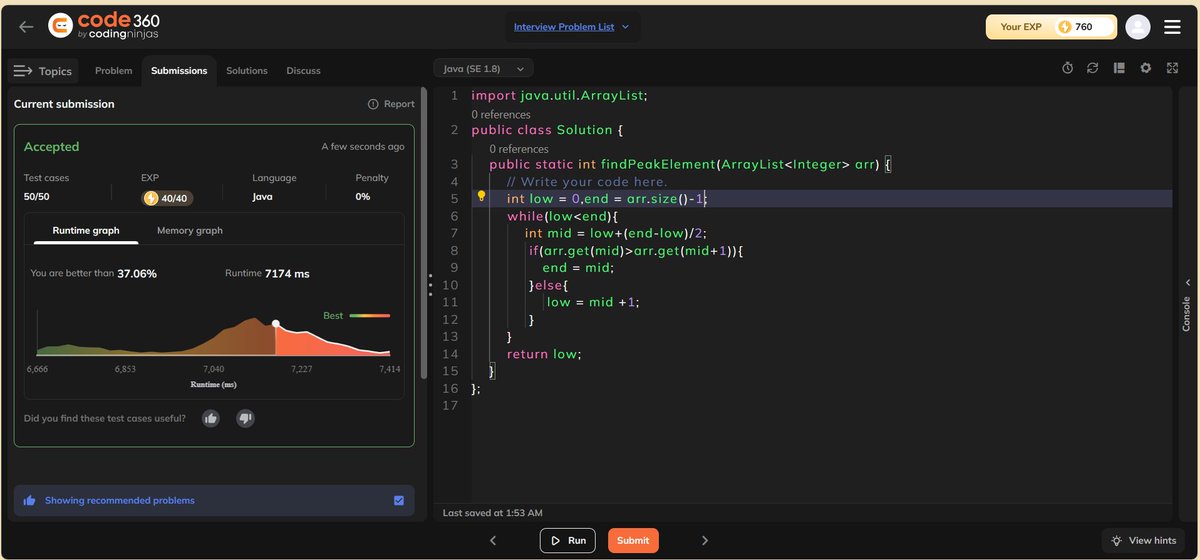Enter fullscreen editor mode

1171,68
